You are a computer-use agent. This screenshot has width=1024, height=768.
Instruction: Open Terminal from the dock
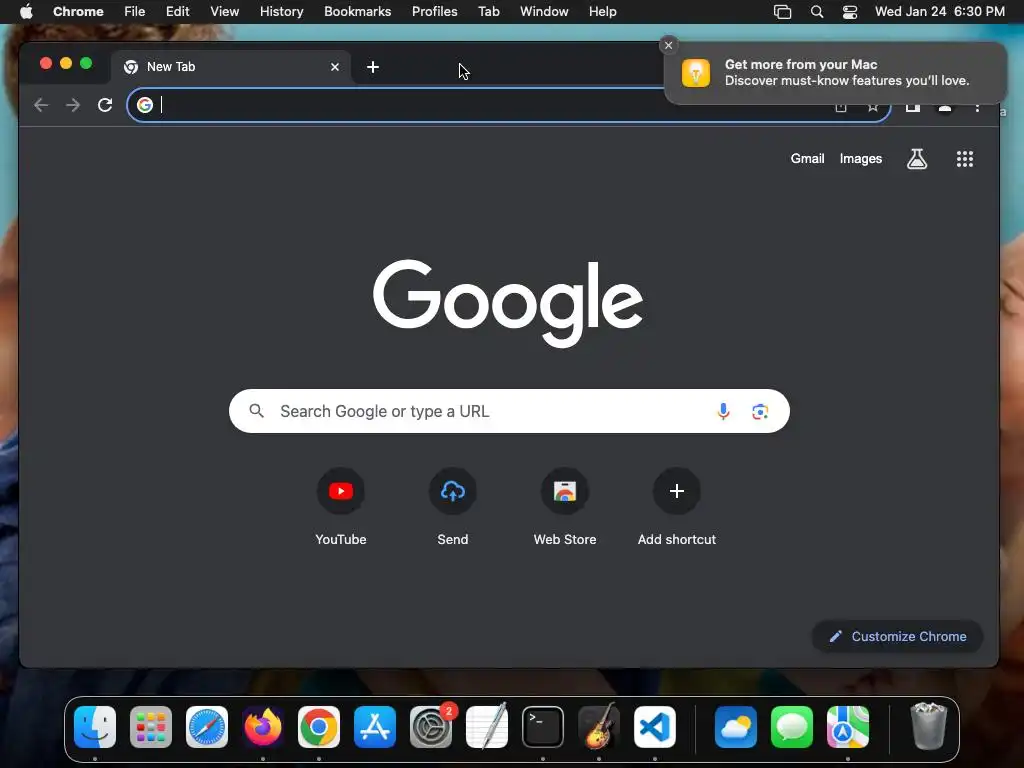point(543,727)
